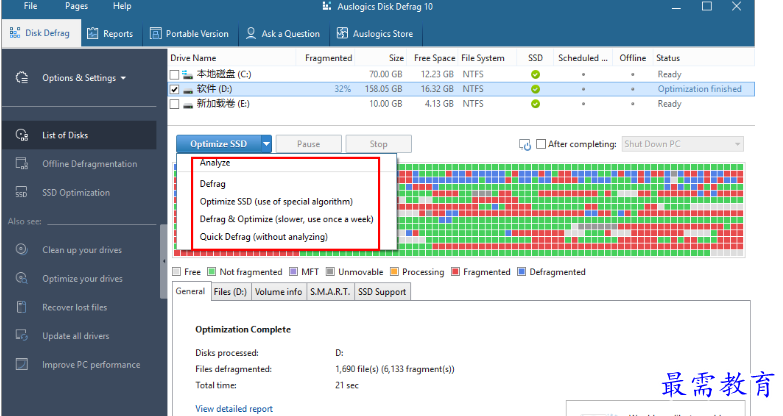Click the Reports clipboard icon
Screen dimensions: 783x416
click(x=92, y=33)
